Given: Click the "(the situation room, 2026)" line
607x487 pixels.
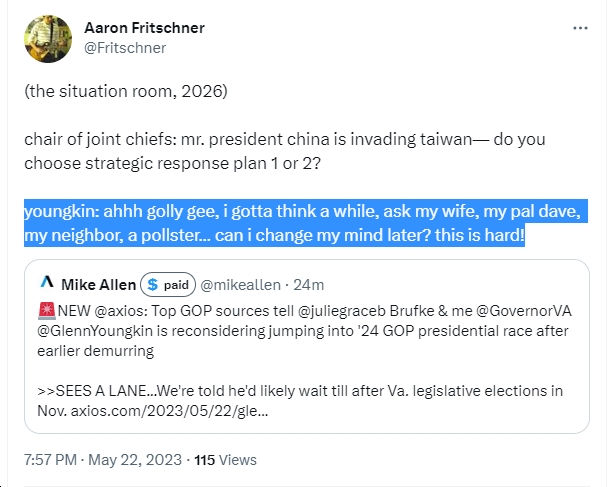Looking at the screenshot, I should click(126, 91).
